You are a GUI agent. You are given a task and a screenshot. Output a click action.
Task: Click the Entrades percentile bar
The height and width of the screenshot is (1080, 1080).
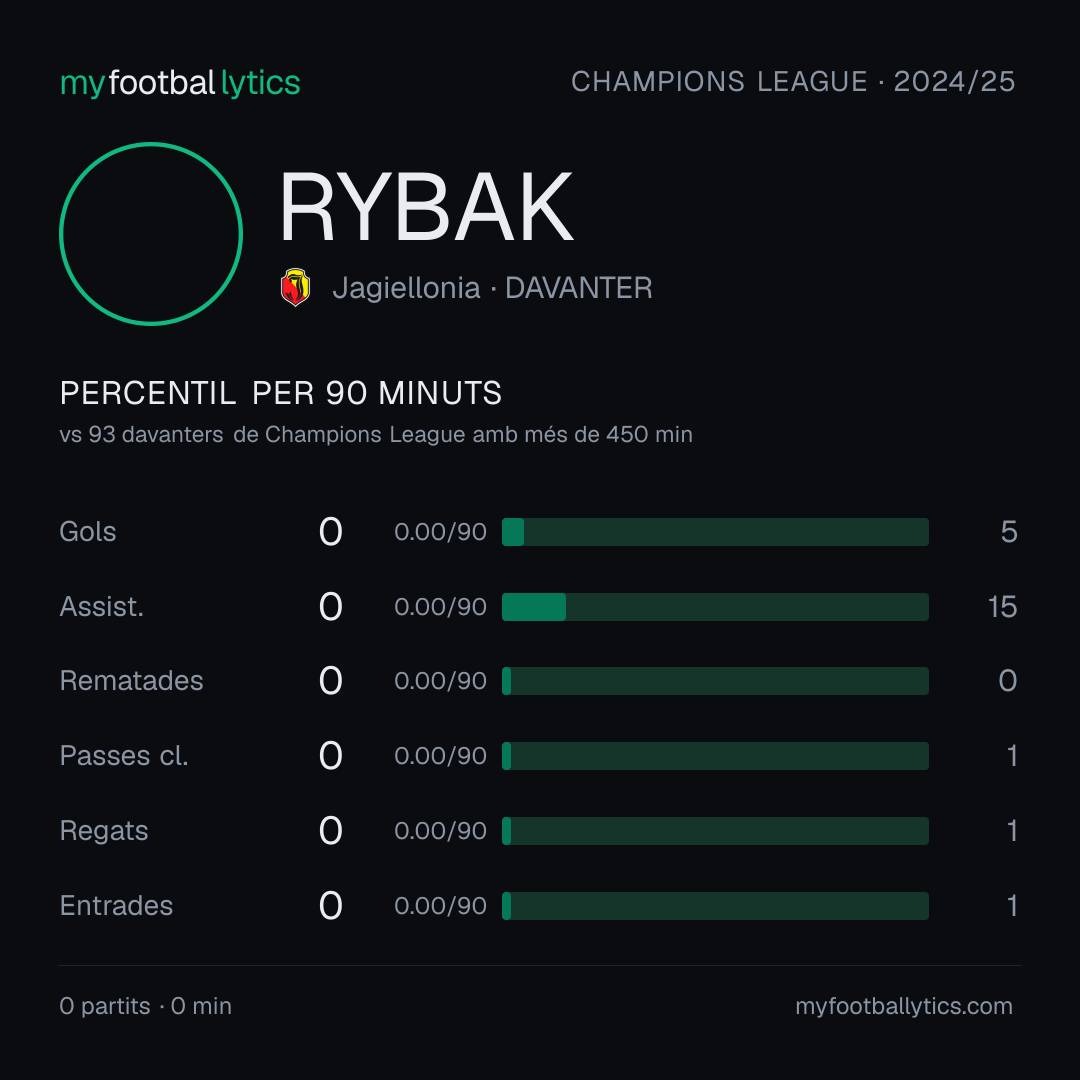715,906
